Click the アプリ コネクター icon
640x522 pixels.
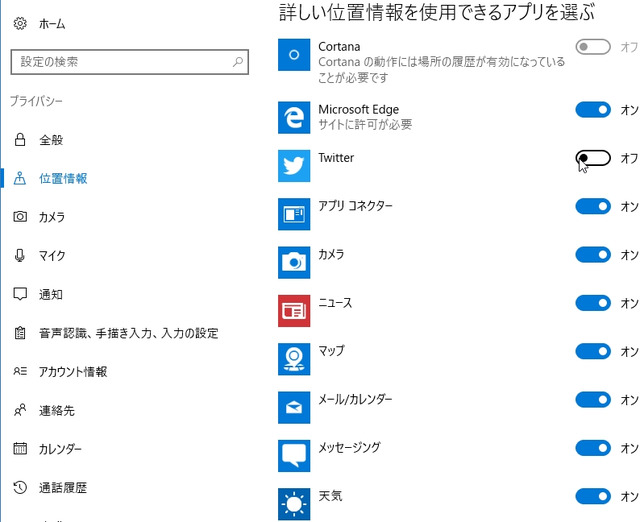pos(294,214)
